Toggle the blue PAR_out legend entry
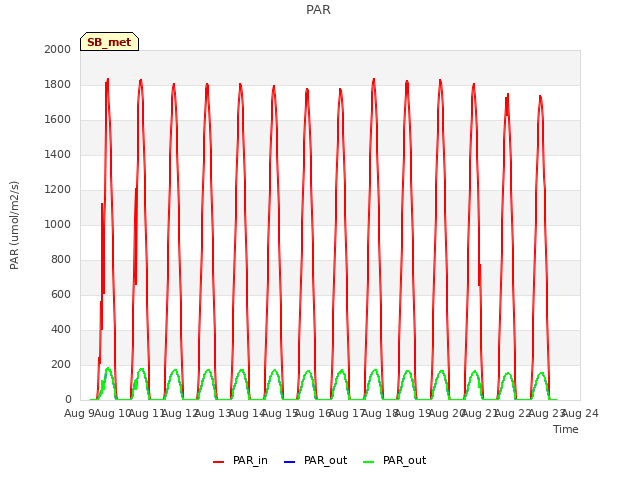This screenshot has width=640, height=480. point(315,460)
